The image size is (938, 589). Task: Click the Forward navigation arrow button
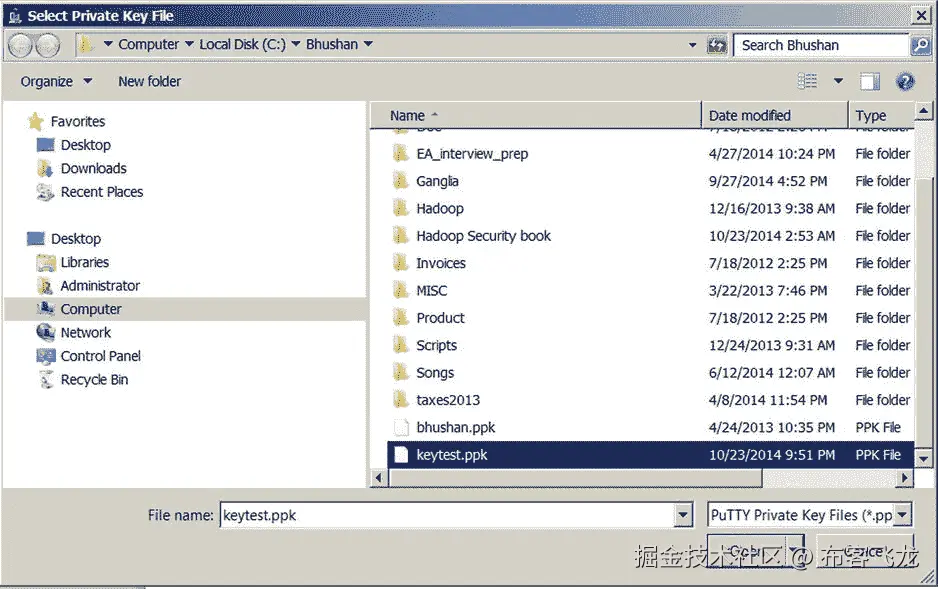pos(48,45)
